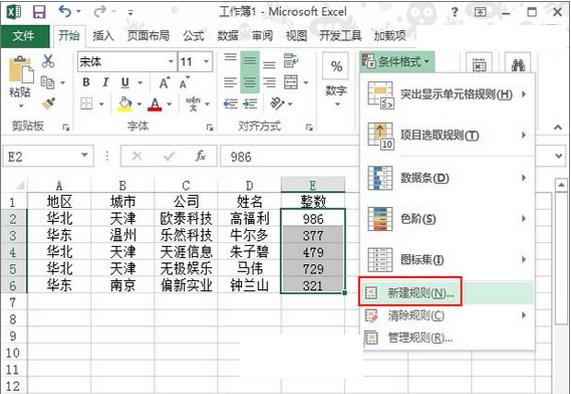Screen dimensions: 571x394
Task: Apply the yellow fill color bucket
Action: (125, 104)
